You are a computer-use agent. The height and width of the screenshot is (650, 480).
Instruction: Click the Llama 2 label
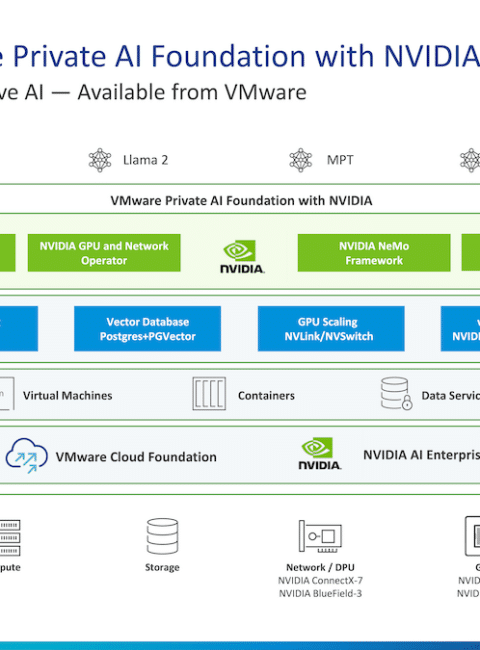click(x=145, y=160)
